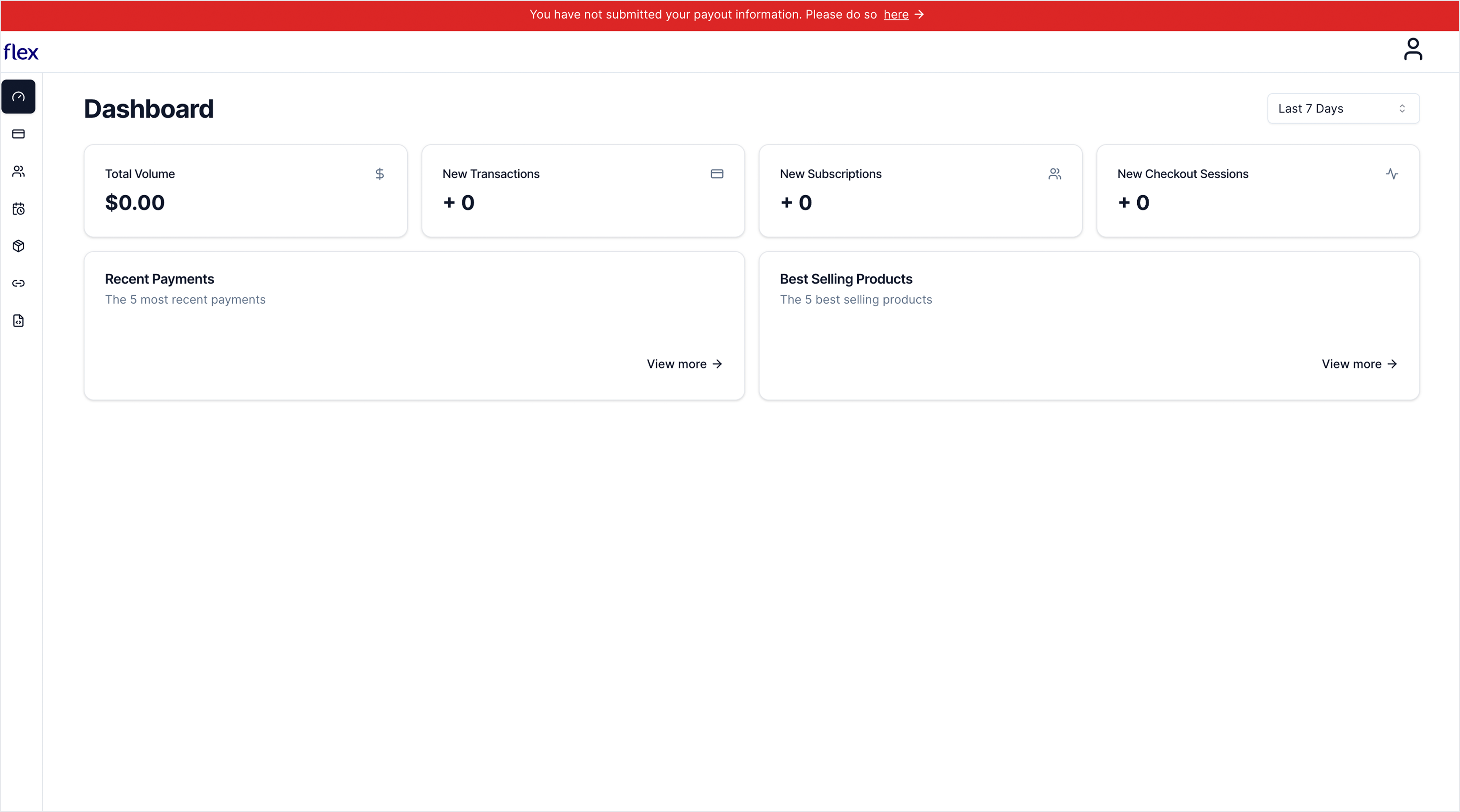Open the subscriptions calendar-clock sidebar icon
This screenshot has width=1460, height=812.
(x=18, y=209)
